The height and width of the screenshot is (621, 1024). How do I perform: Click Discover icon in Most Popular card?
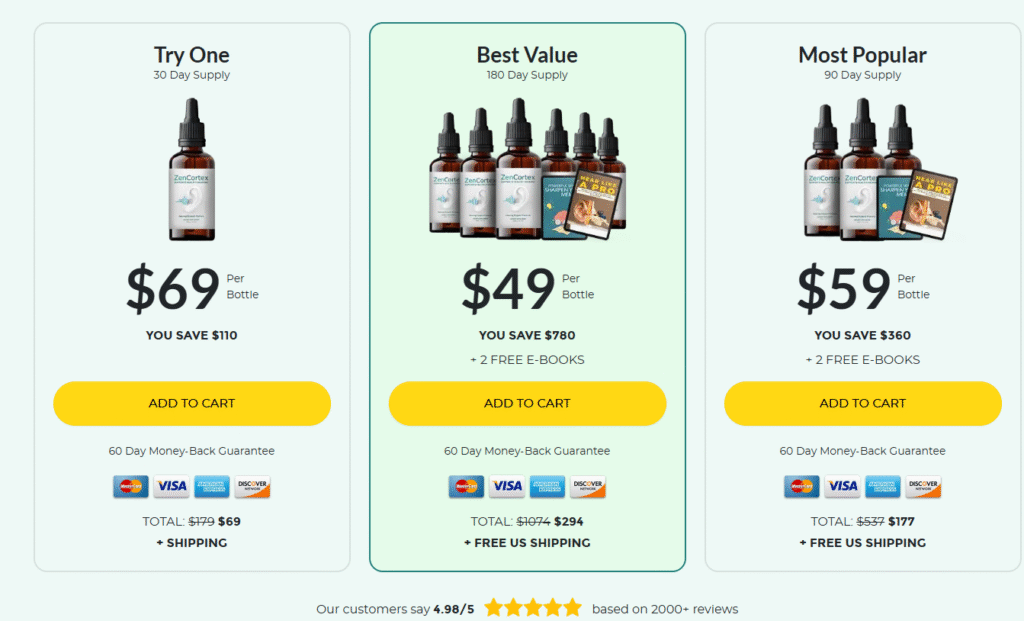click(923, 486)
